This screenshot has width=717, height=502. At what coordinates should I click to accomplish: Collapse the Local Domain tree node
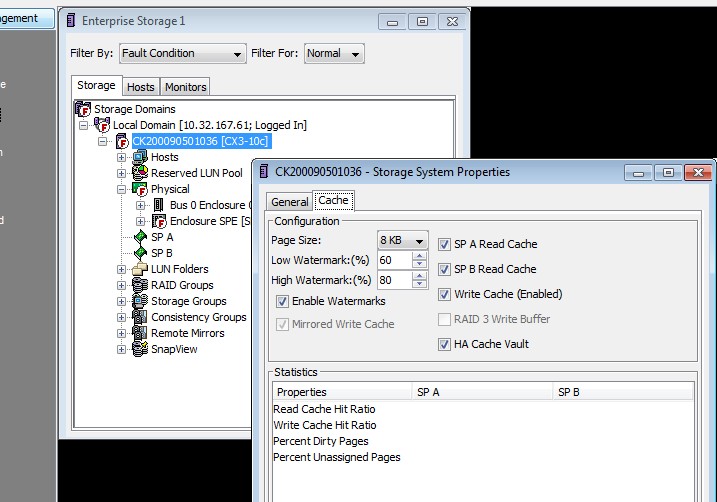pos(84,125)
